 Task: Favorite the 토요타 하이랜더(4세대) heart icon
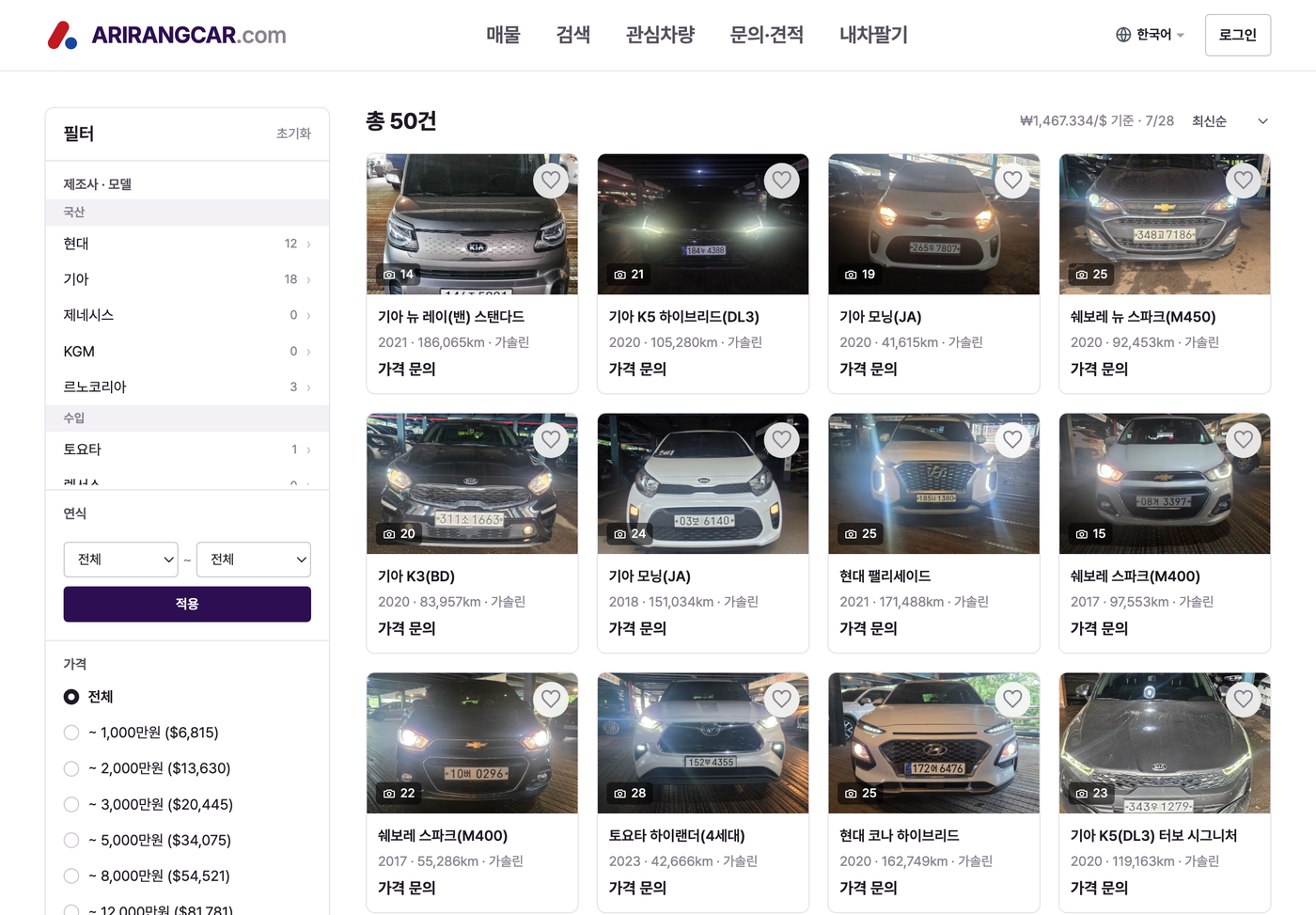pos(782,700)
